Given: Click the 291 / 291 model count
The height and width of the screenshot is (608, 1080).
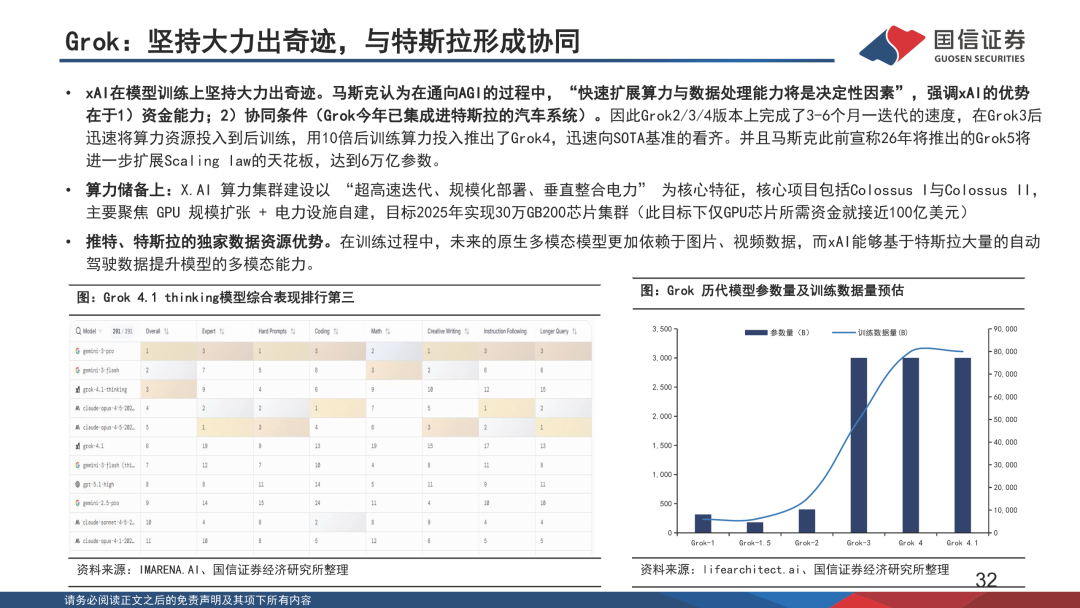Looking at the screenshot, I should (x=123, y=331).
